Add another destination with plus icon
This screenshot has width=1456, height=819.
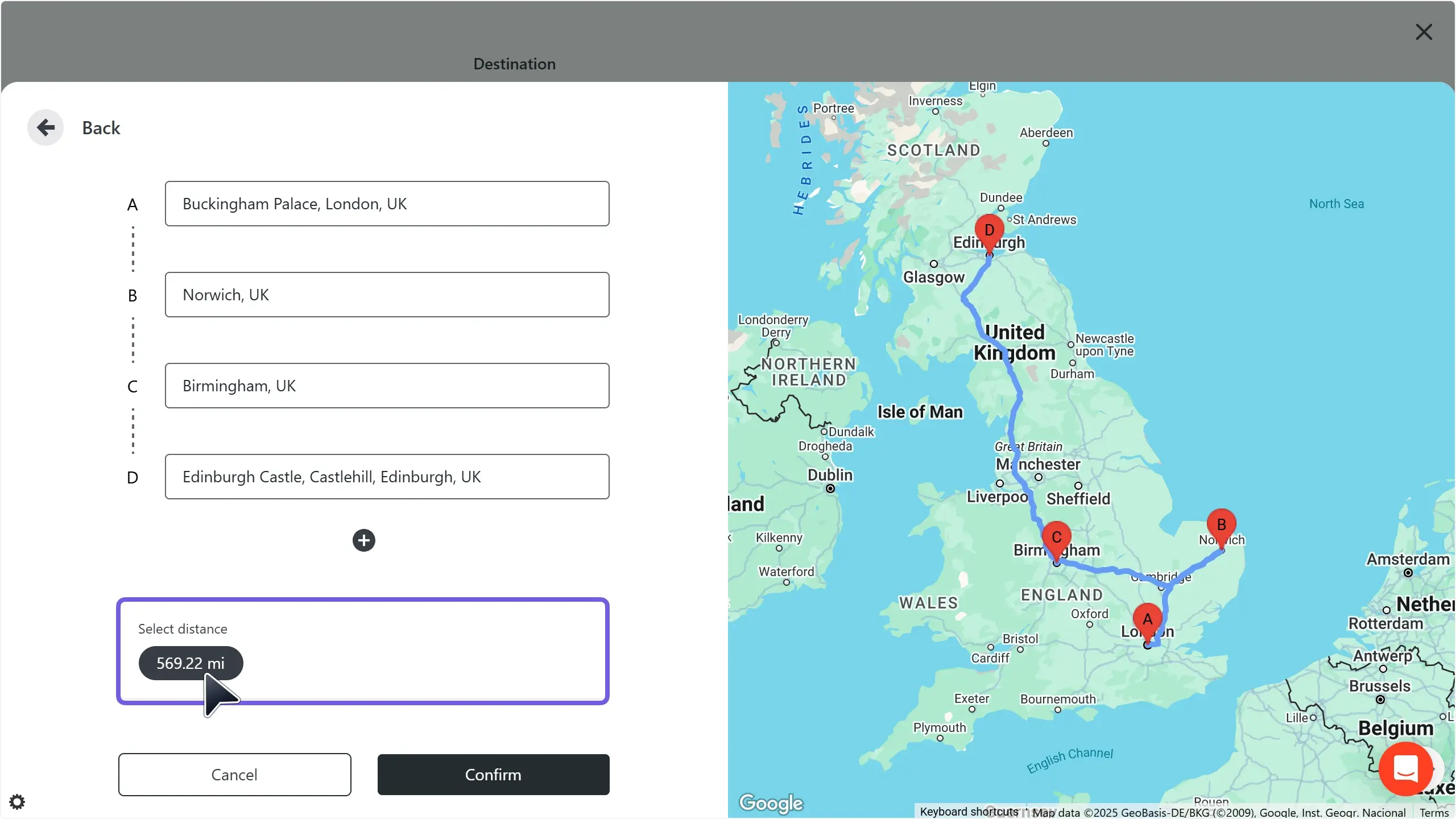click(364, 540)
